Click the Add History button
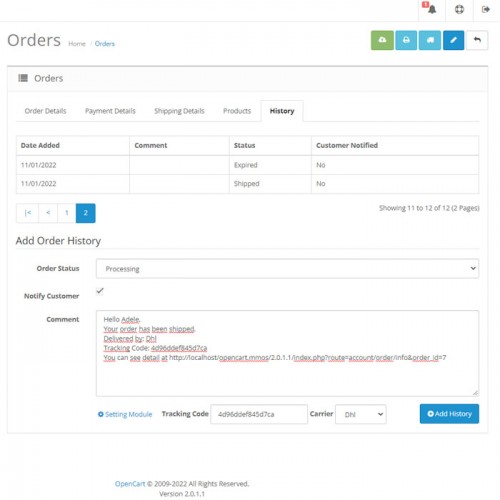 [449, 414]
